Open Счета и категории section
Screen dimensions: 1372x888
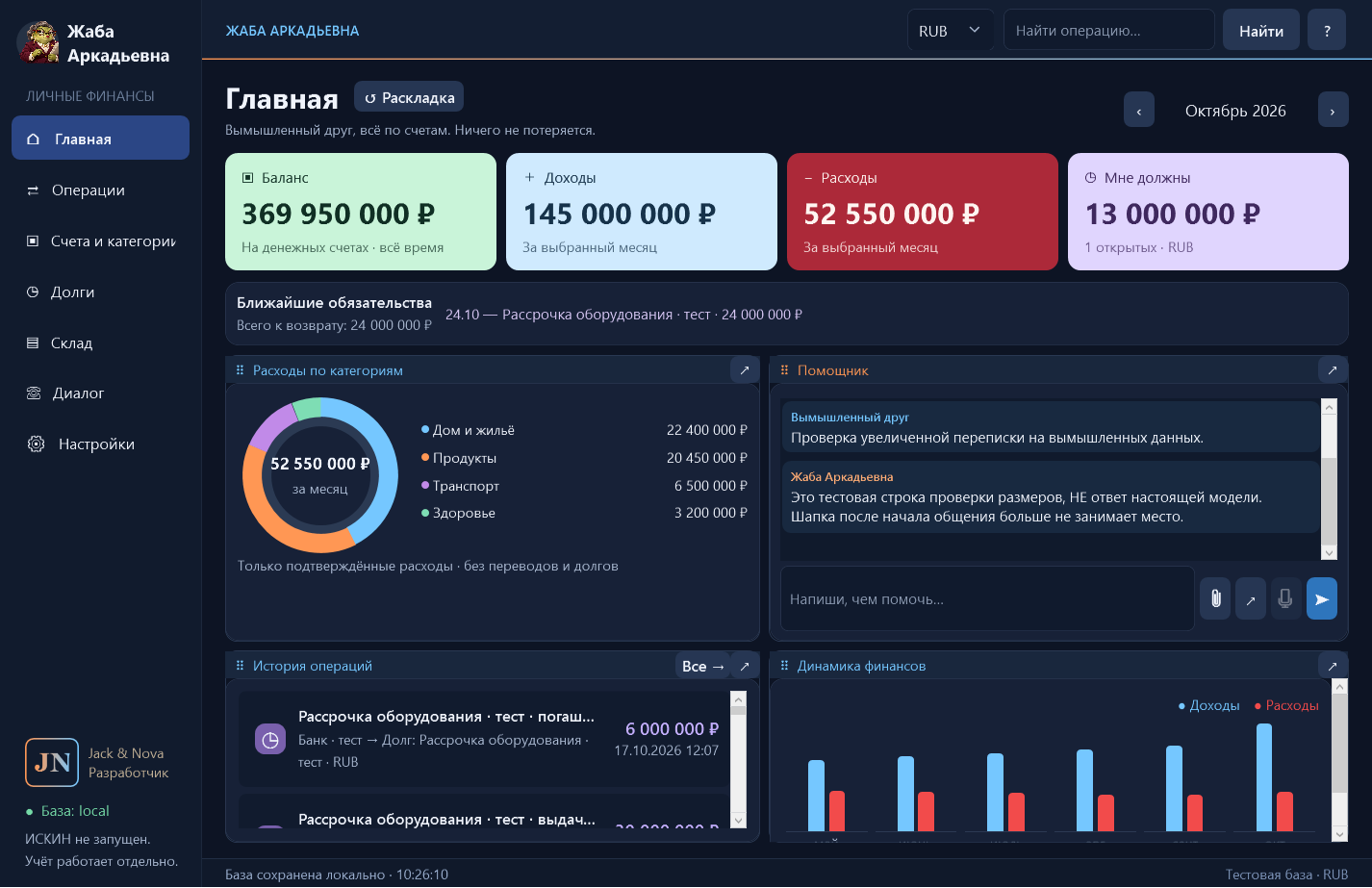point(100,241)
